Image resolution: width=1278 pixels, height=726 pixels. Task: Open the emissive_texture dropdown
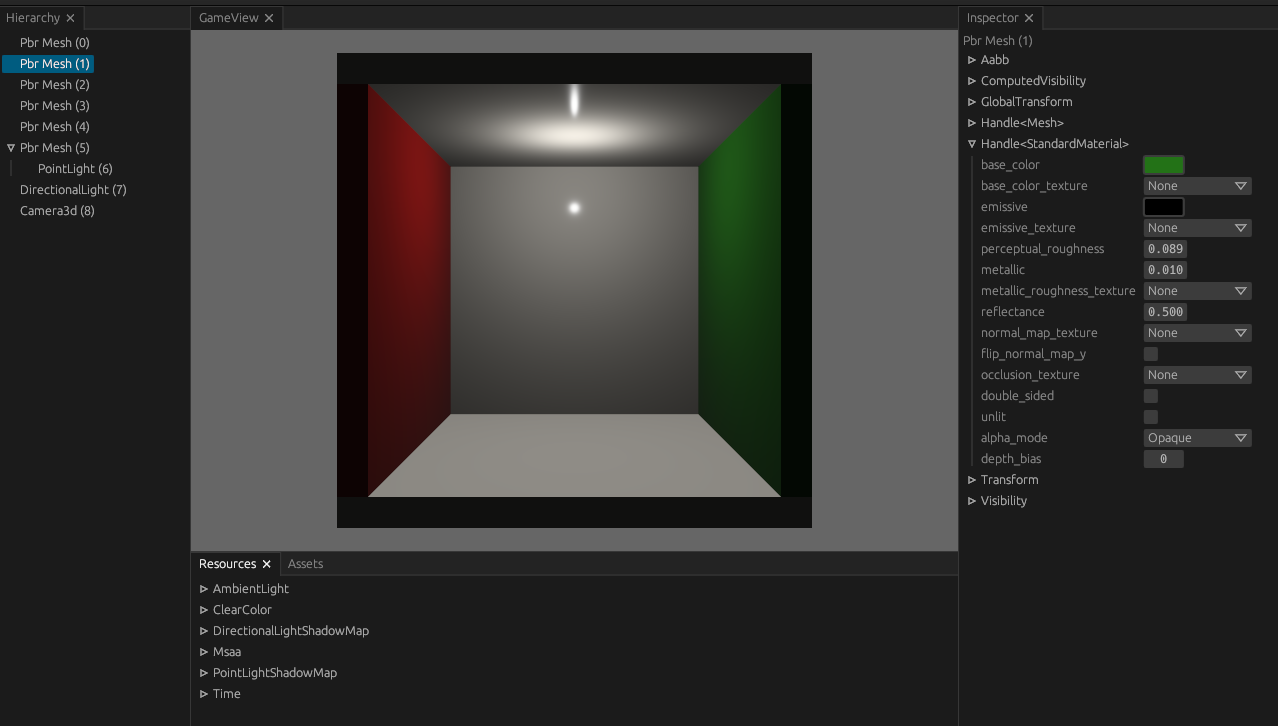1198,228
